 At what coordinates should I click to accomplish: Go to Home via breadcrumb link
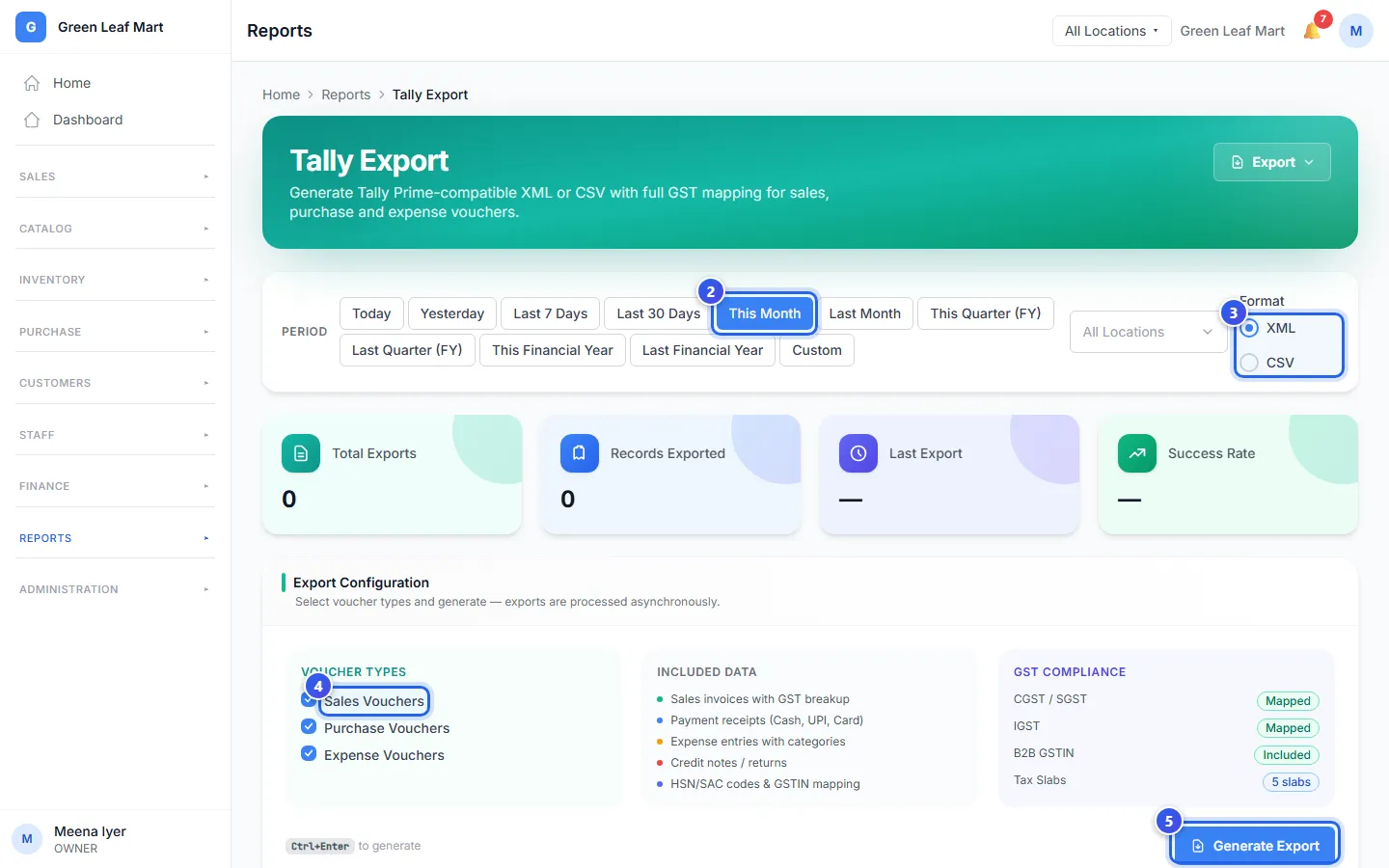[281, 95]
